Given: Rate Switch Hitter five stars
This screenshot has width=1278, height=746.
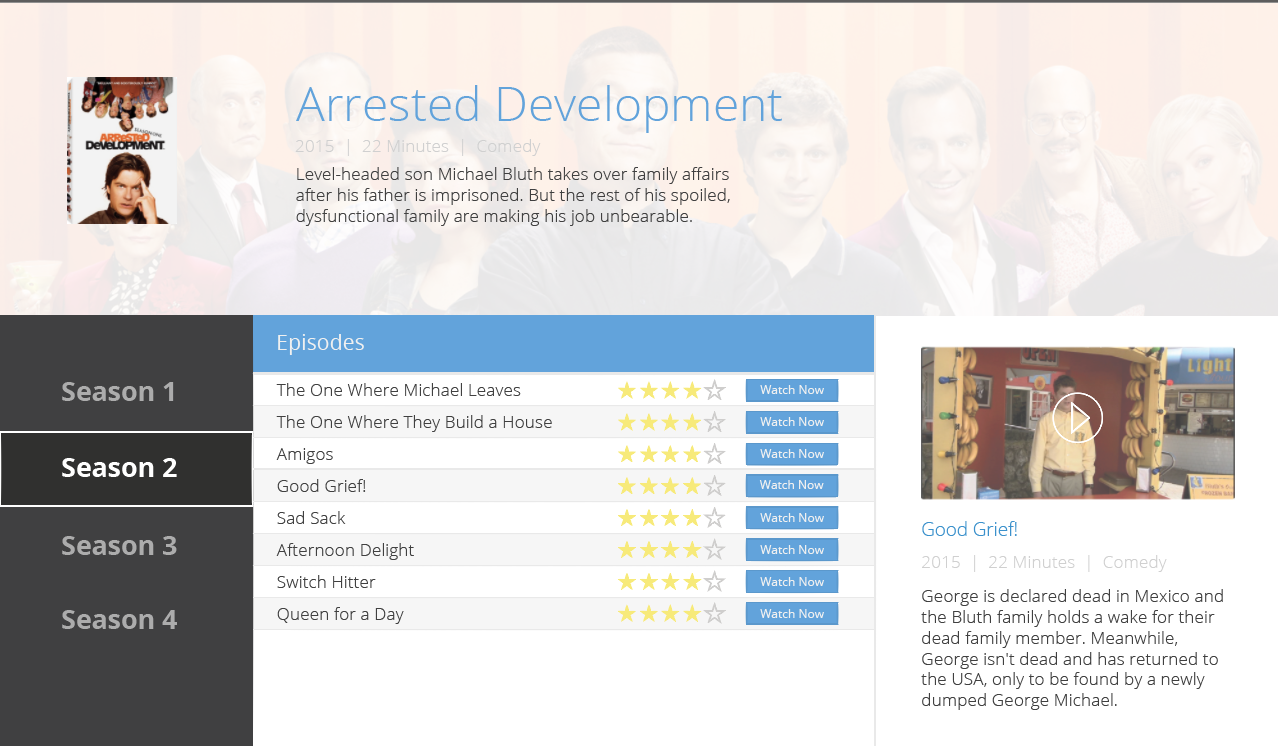Looking at the screenshot, I should (x=714, y=582).
